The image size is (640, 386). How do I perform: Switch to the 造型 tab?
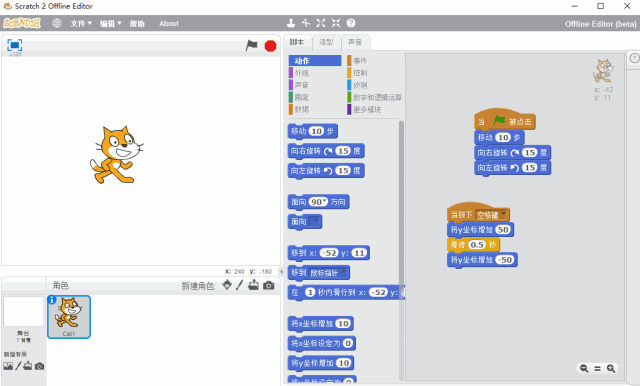pos(326,42)
